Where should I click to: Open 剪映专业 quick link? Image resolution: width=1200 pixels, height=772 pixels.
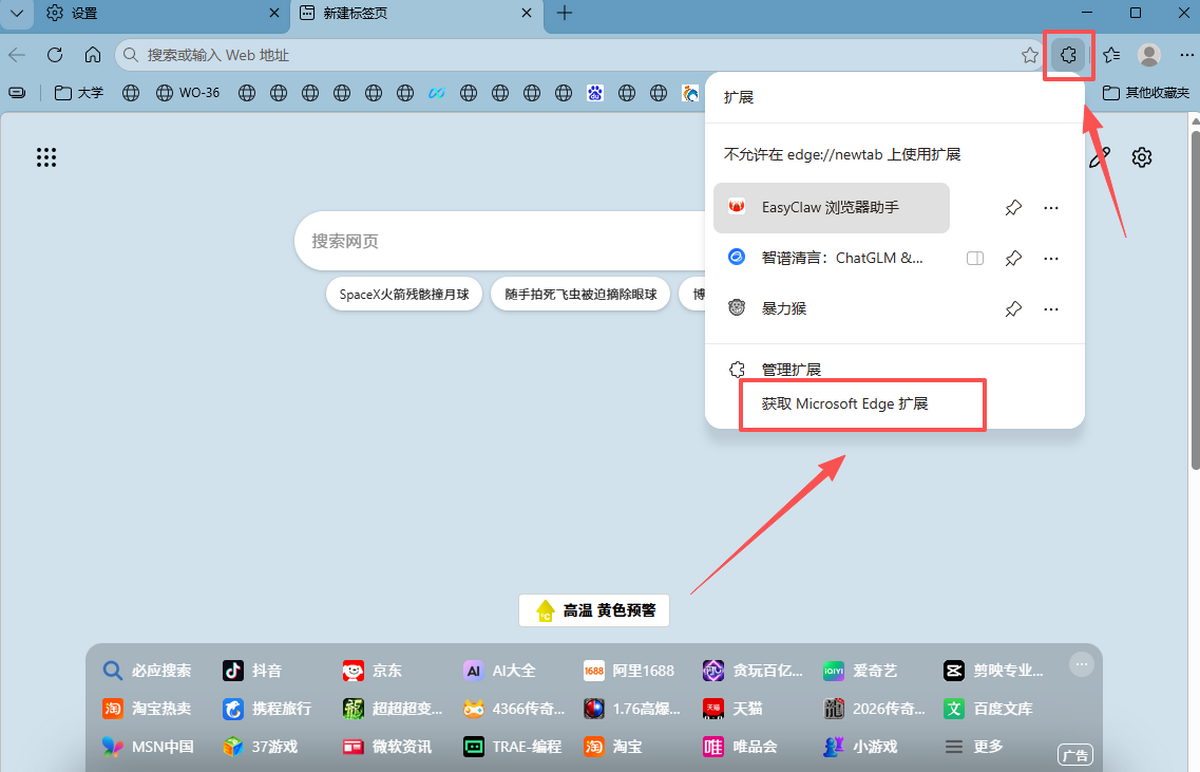coord(994,670)
